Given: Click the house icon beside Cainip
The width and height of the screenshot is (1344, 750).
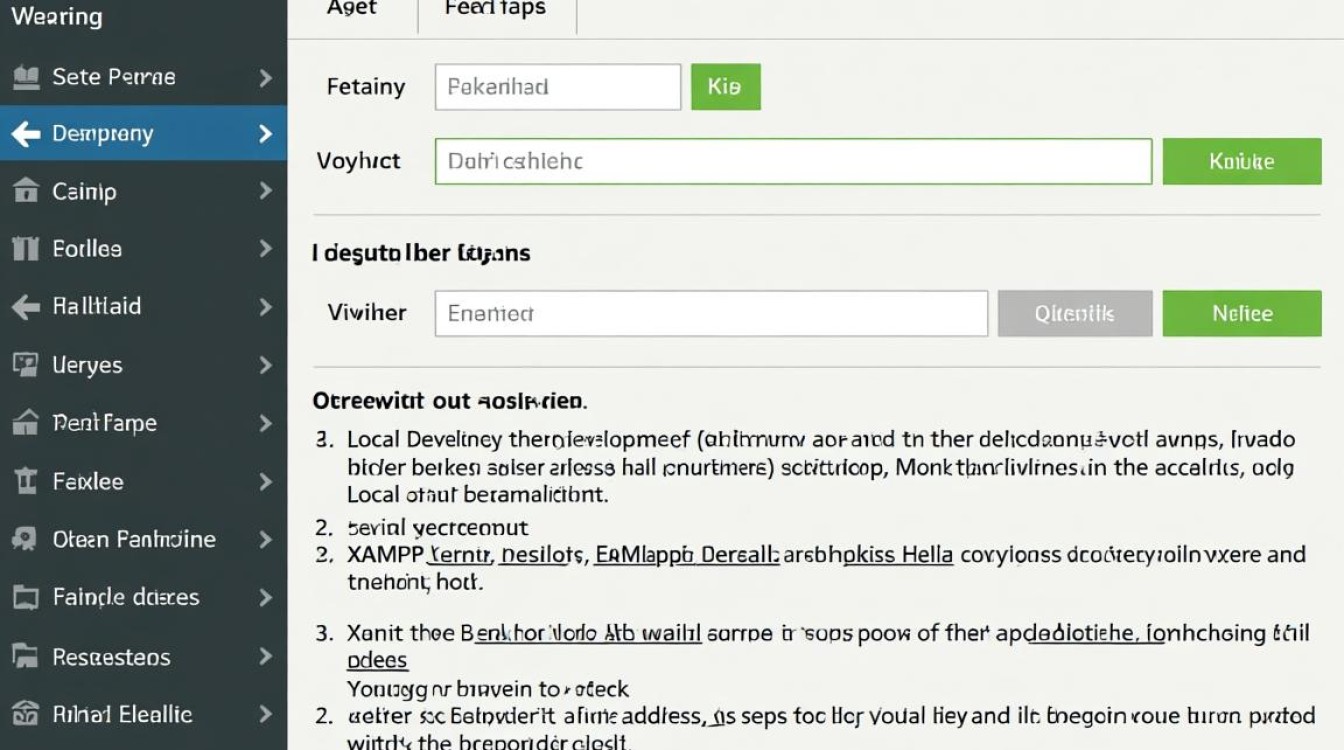Looking at the screenshot, I should click(x=26, y=191).
